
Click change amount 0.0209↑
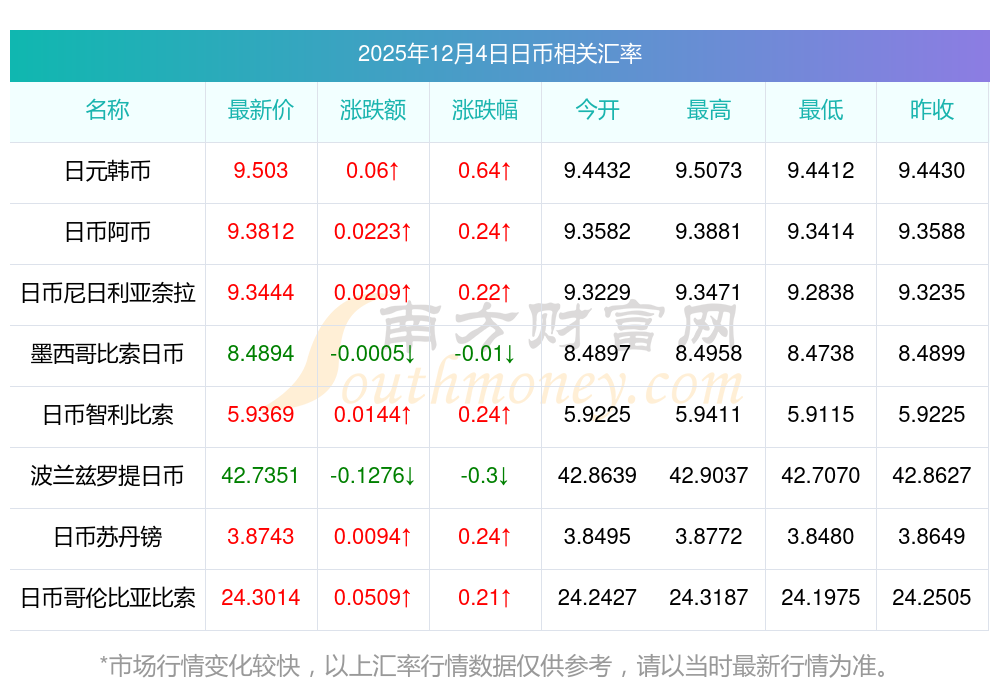point(373,293)
